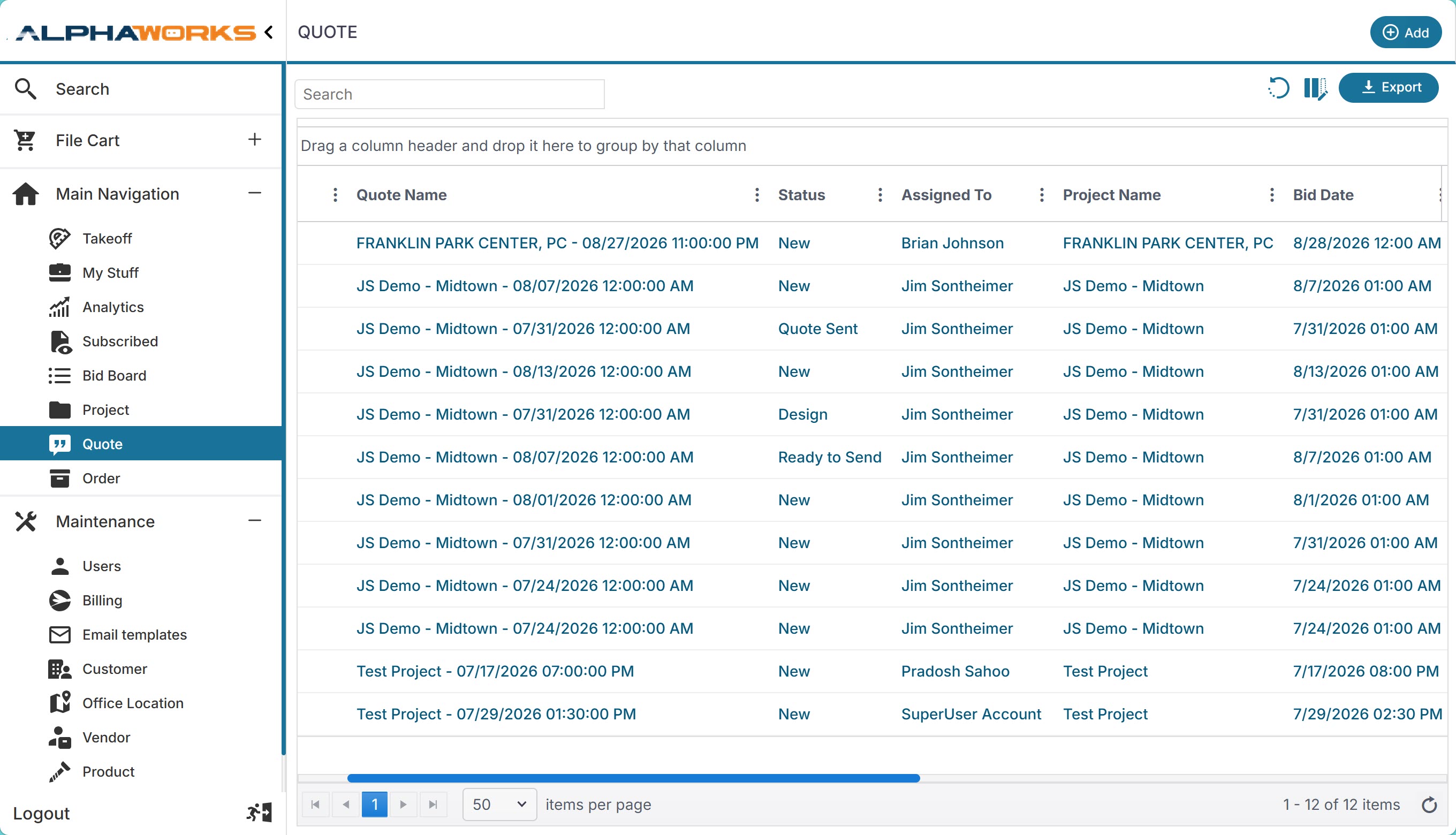Click the horizontal scrollbar of the grid
This screenshot has height=835, width=1456.
click(634, 778)
